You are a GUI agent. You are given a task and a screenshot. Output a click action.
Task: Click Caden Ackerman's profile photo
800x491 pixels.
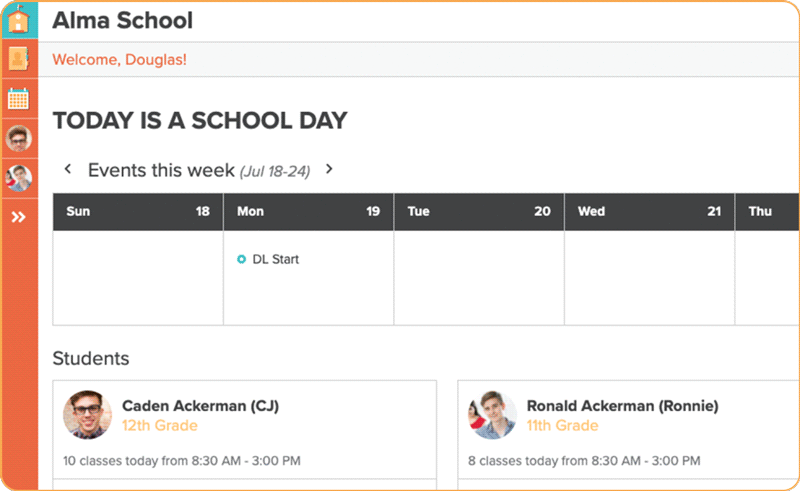tap(88, 415)
